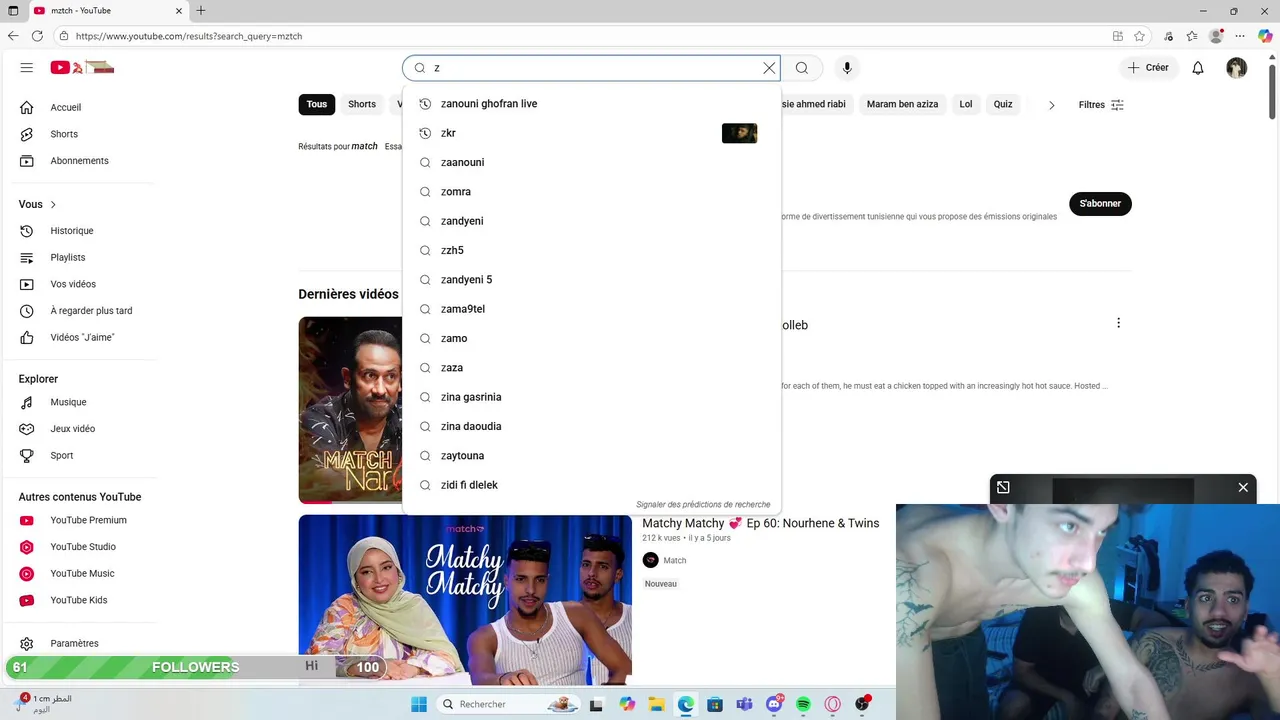Start voice search with the microphone
This screenshot has width=1280, height=720.
point(847,68)
